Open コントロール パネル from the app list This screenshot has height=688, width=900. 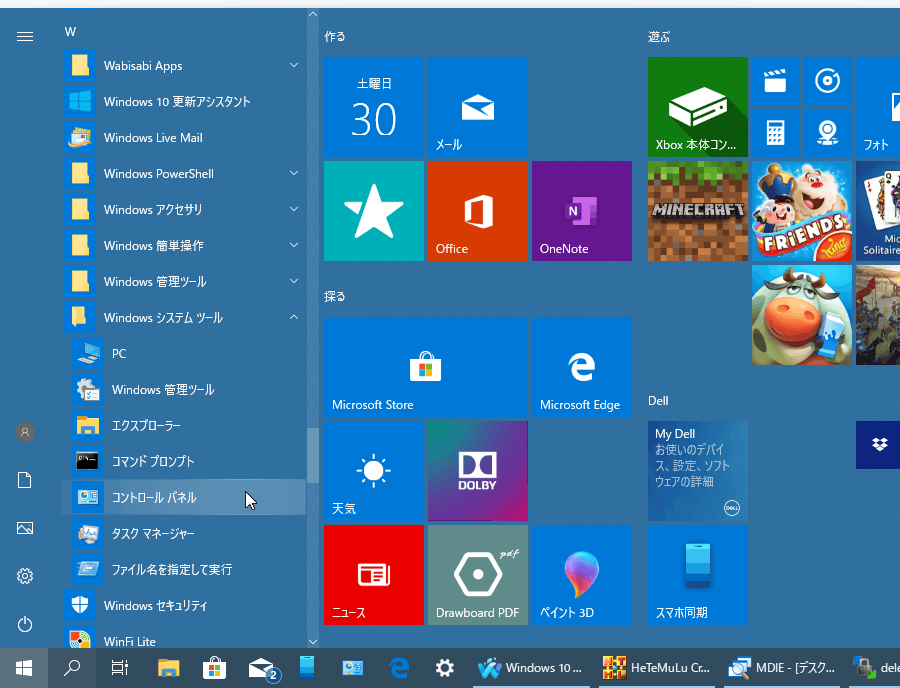pos(183,497)
